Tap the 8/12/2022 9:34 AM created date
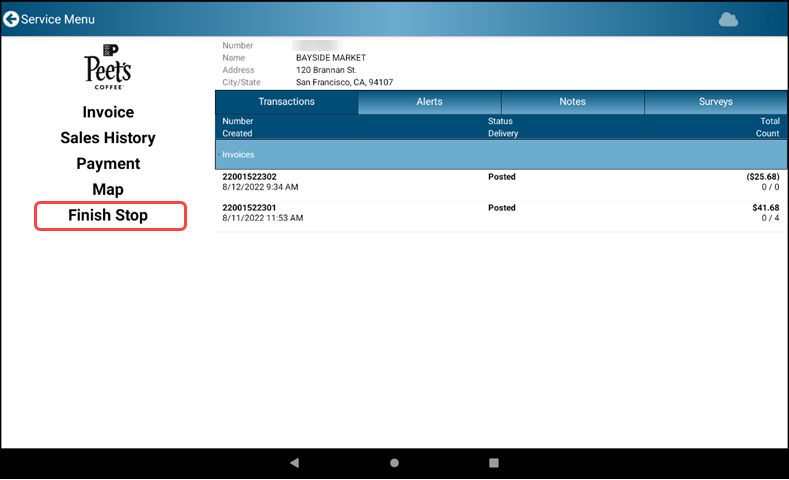789x480 pixels. (x=260, y=187)
